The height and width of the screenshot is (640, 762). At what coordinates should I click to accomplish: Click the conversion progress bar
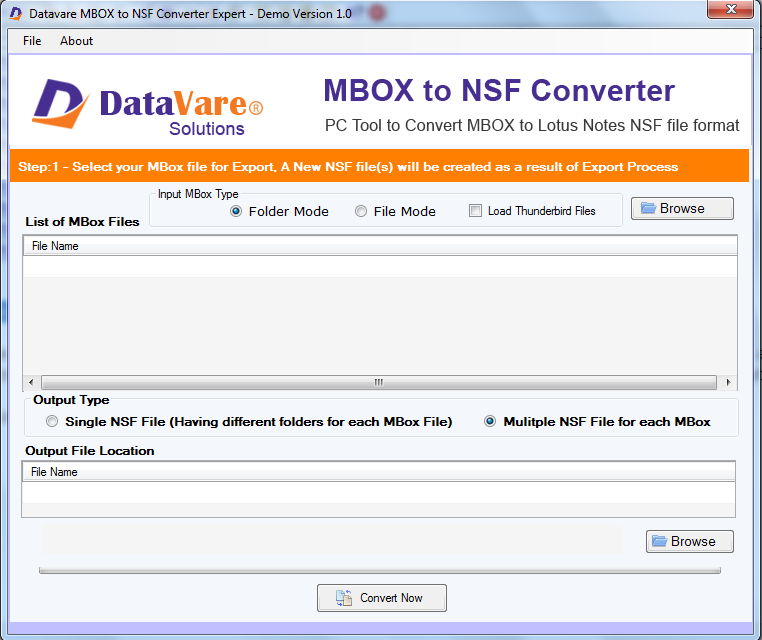[380, 571]
